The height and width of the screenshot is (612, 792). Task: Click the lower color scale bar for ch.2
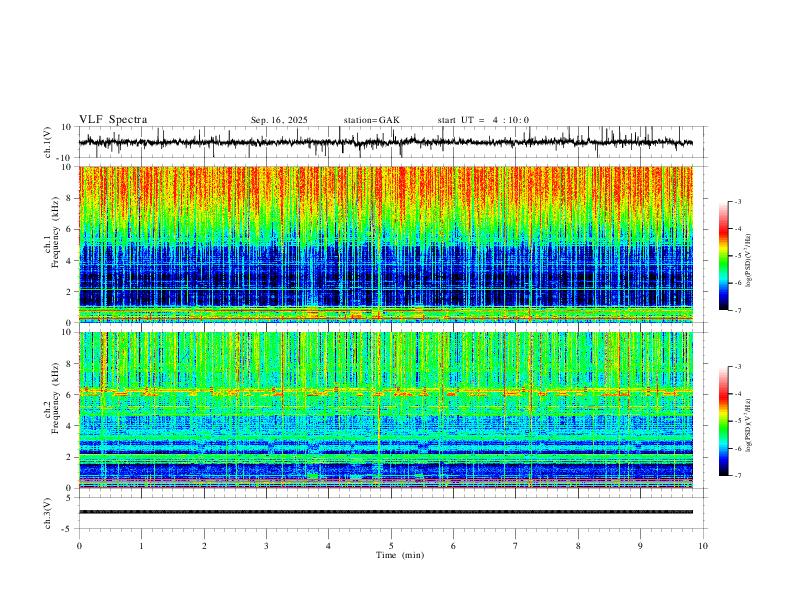(723, 421)
